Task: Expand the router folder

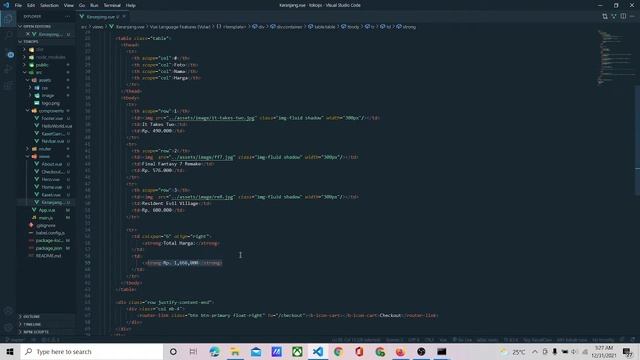Action: point(45,149)
